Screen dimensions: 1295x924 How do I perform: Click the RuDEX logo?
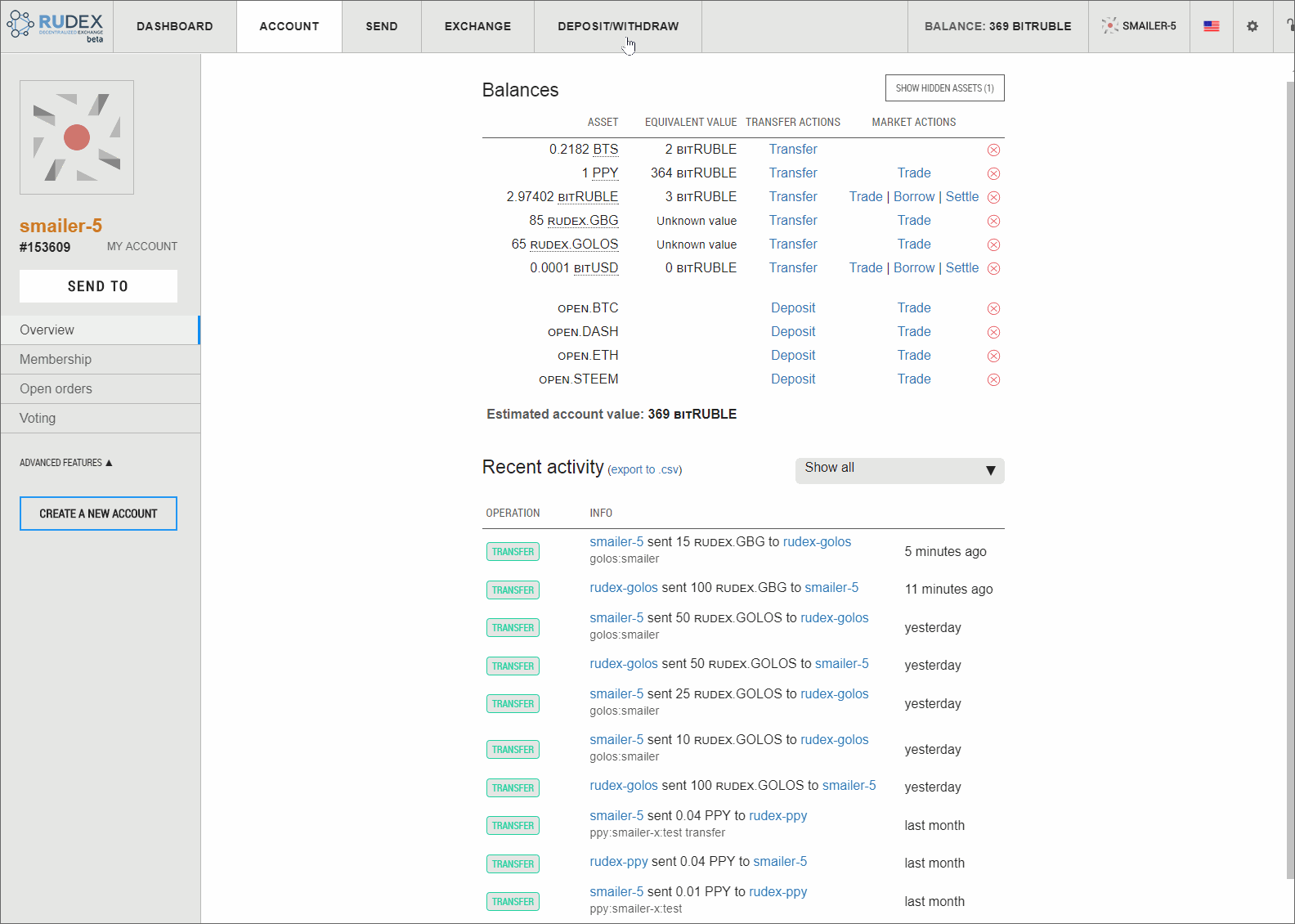(56, 26)
